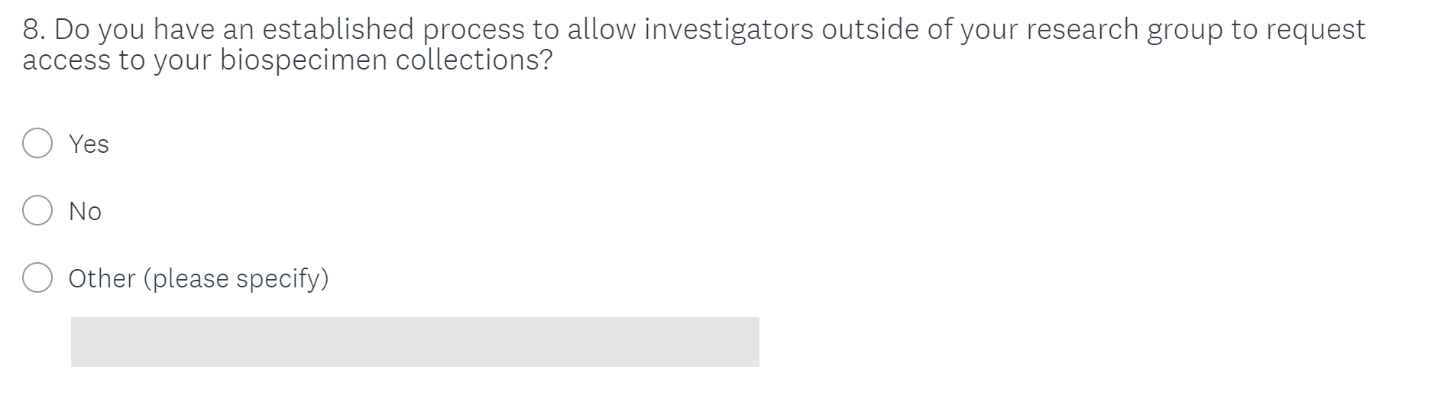Mark Yes for established access process
1431x399 pixels.
[x=37, y=144]
